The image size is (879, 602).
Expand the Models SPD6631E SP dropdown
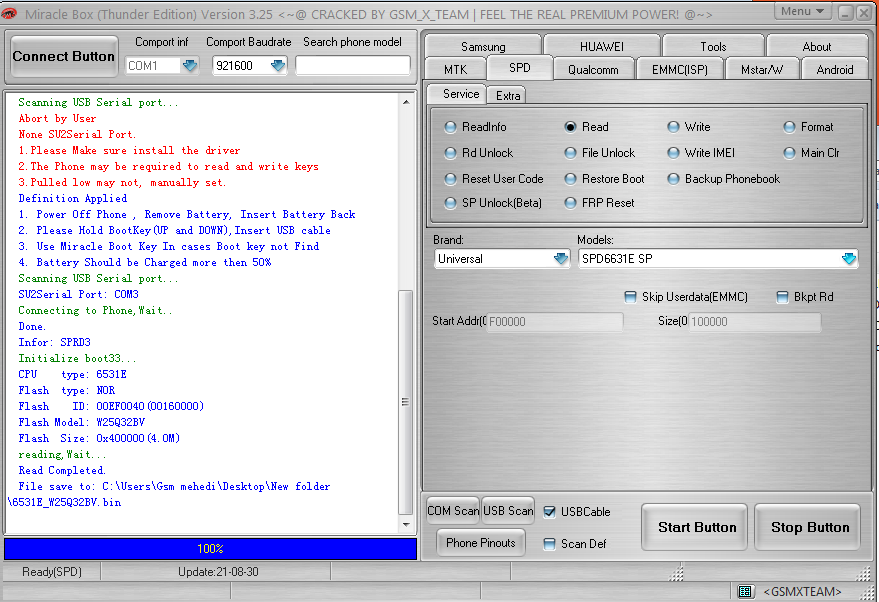tap(849, 258)
